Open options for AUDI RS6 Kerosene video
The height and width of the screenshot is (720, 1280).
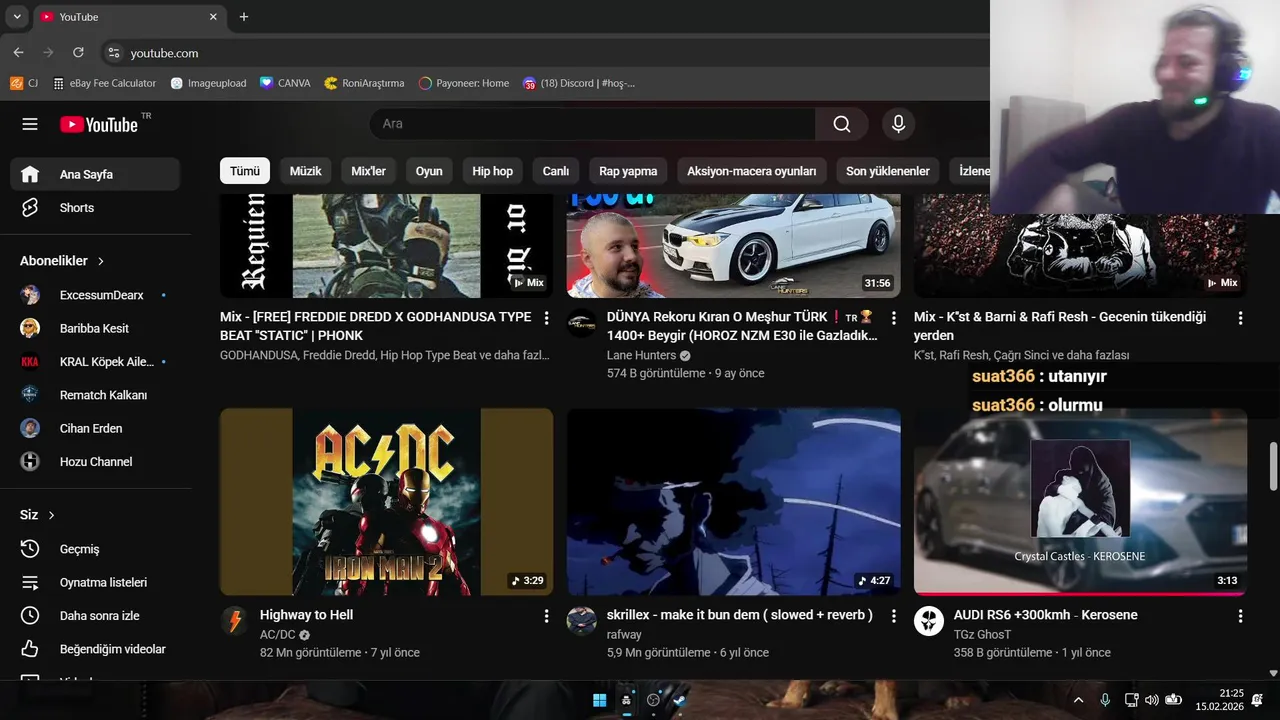click(1240, 616)
